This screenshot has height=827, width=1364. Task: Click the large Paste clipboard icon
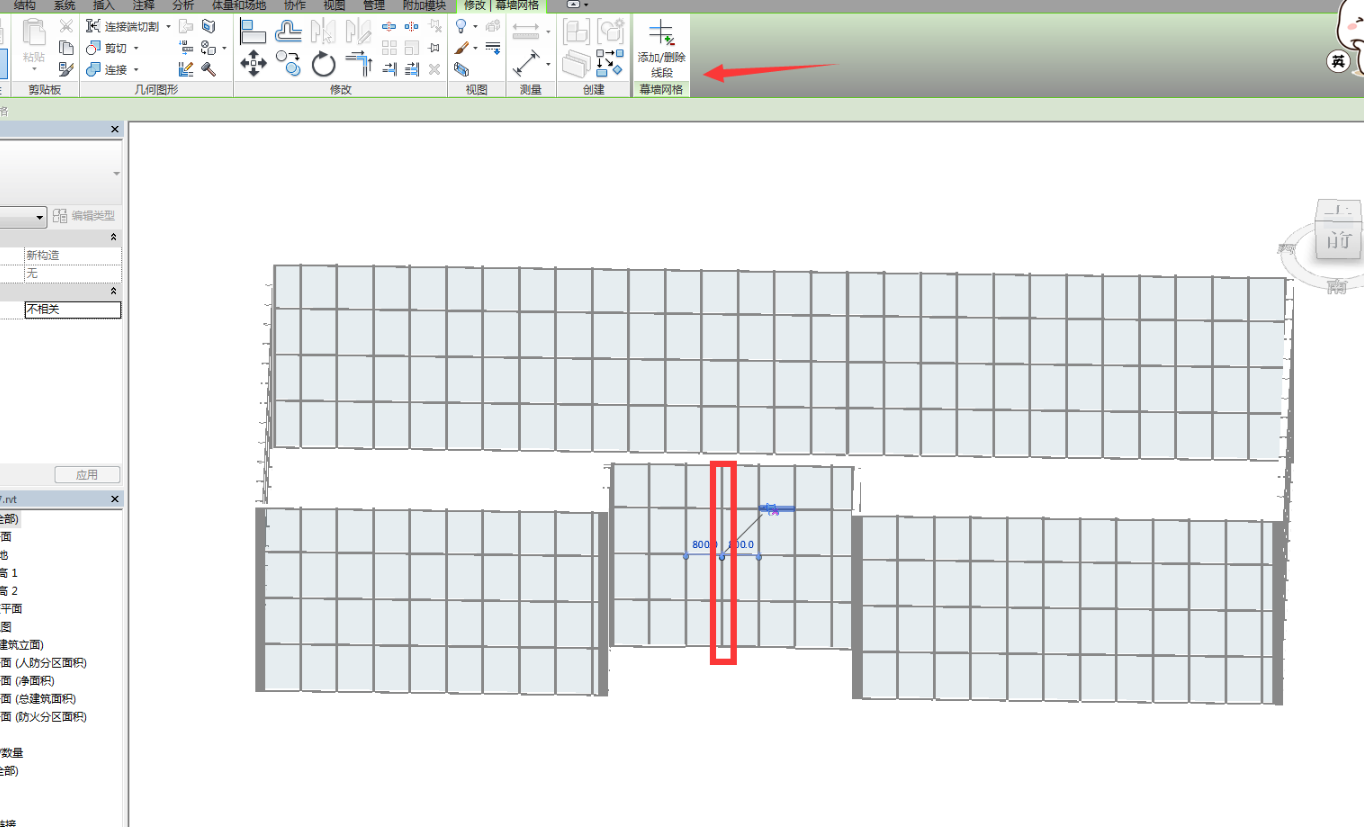pos(34,33)
